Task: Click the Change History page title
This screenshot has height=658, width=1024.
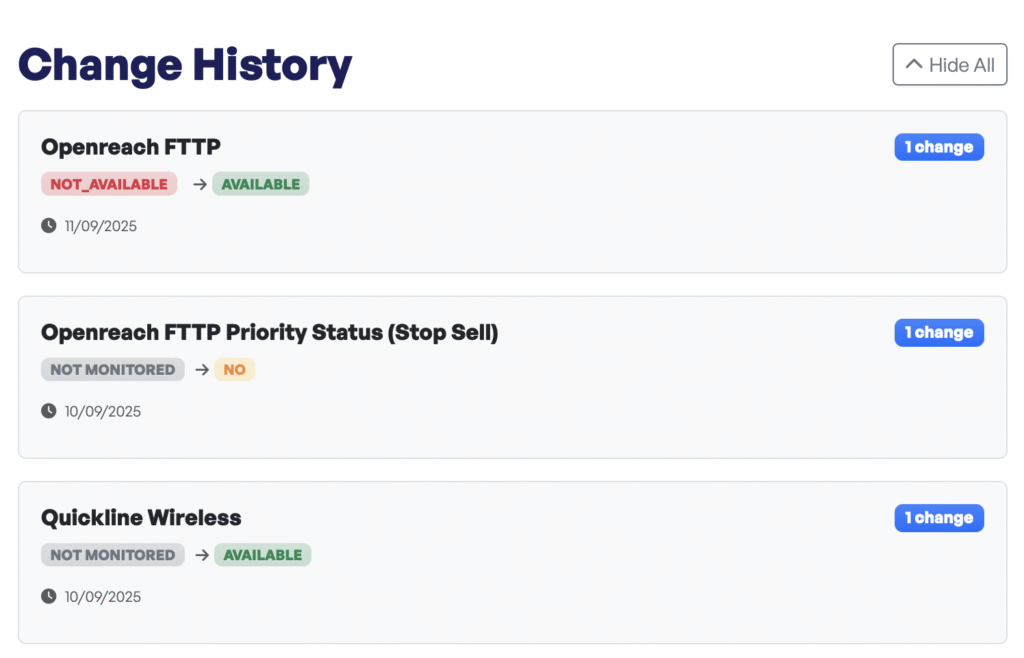Action: [x=184, y=64]
